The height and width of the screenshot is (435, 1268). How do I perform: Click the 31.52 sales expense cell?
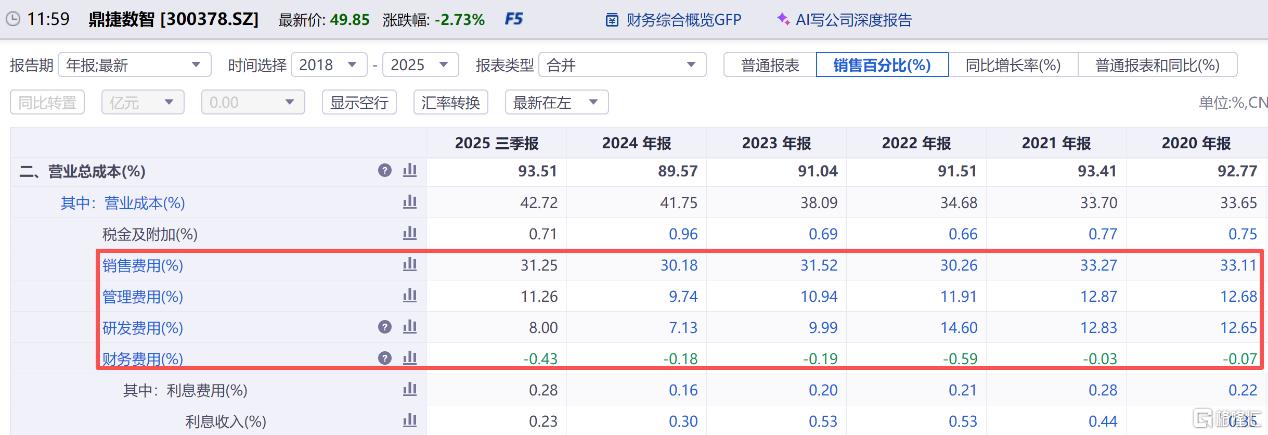[x=819, y=266]
